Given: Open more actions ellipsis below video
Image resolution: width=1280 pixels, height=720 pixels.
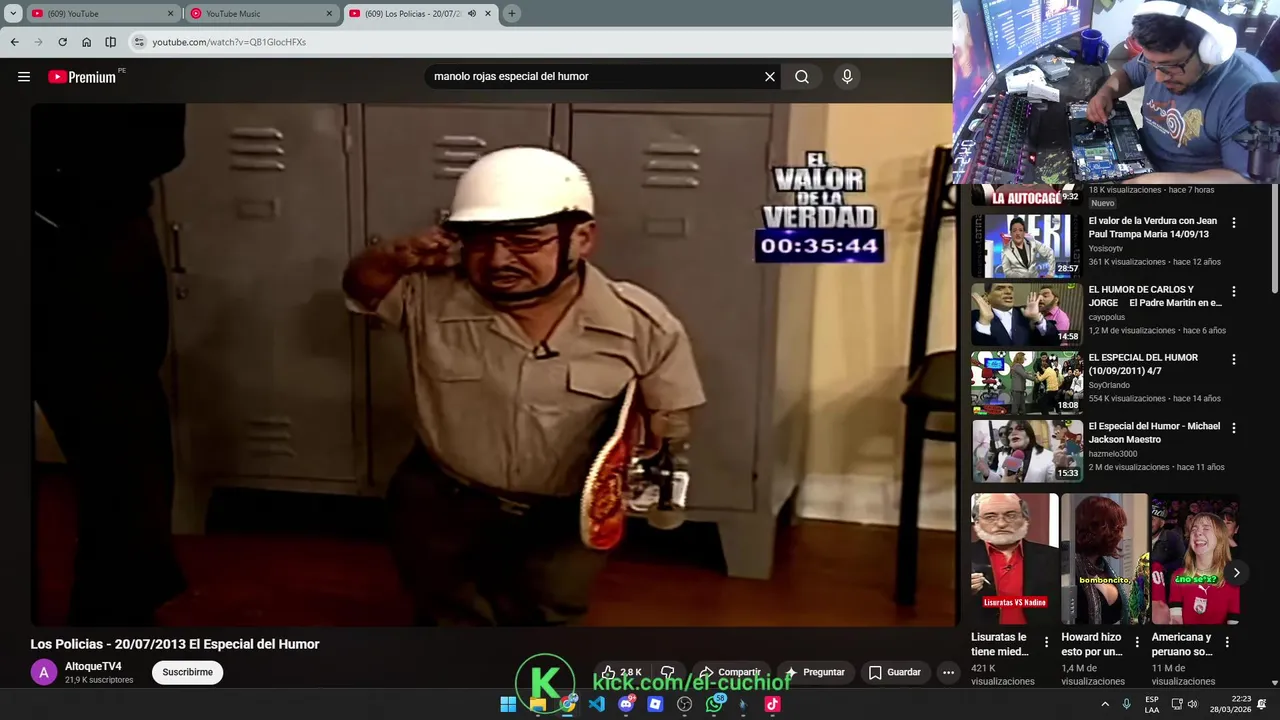Looking at the screenshot, I should 948,672.
